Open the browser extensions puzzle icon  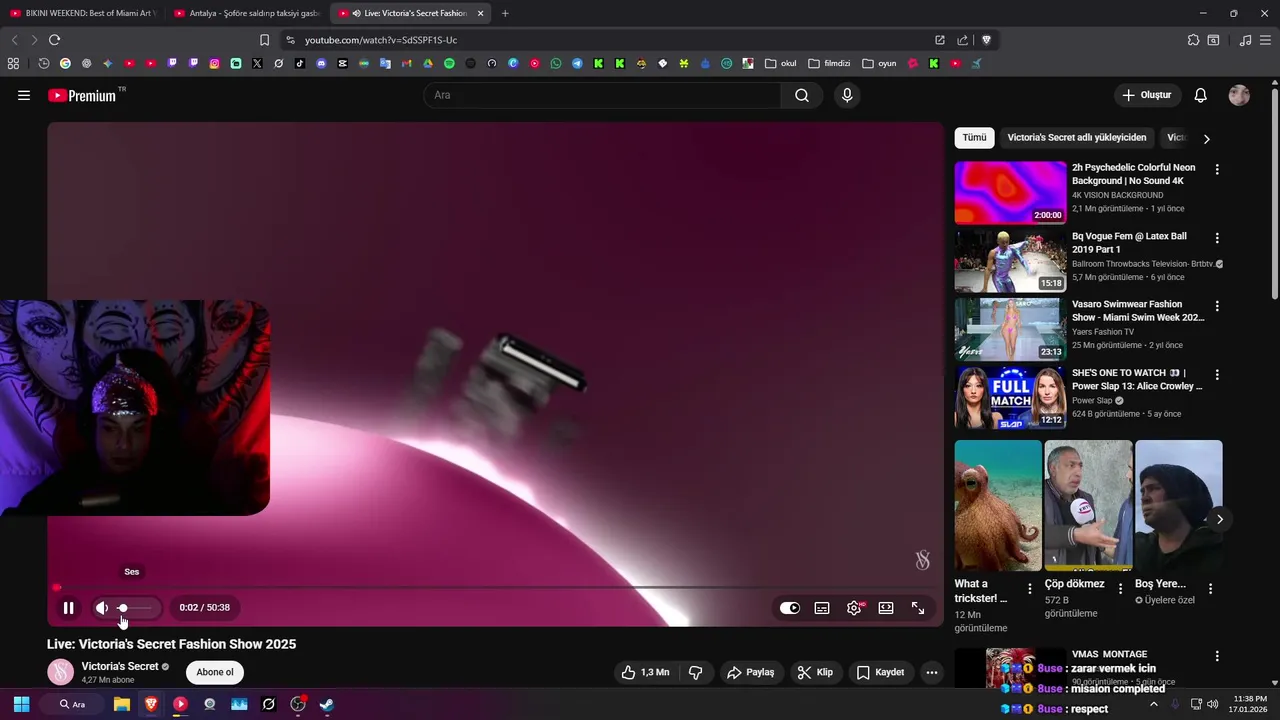click(x=1193, y=40)
